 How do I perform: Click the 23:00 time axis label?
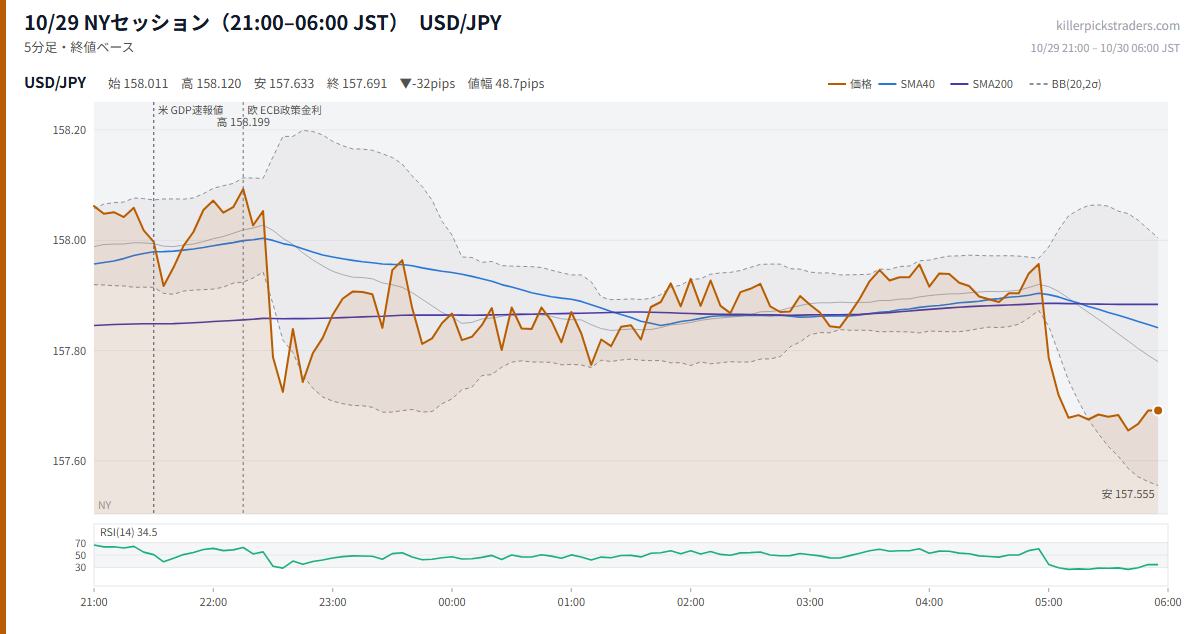coord(333,602)
